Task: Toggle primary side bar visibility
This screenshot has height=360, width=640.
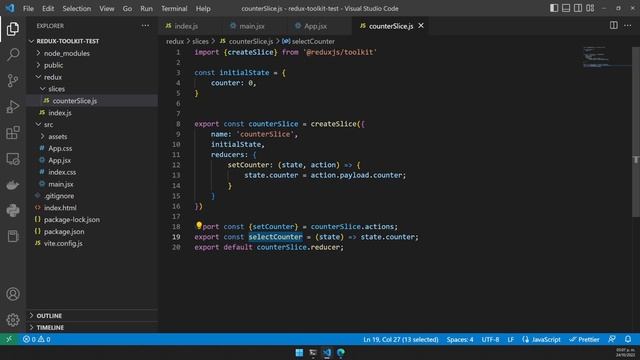Action: click(x=554, y=8)
